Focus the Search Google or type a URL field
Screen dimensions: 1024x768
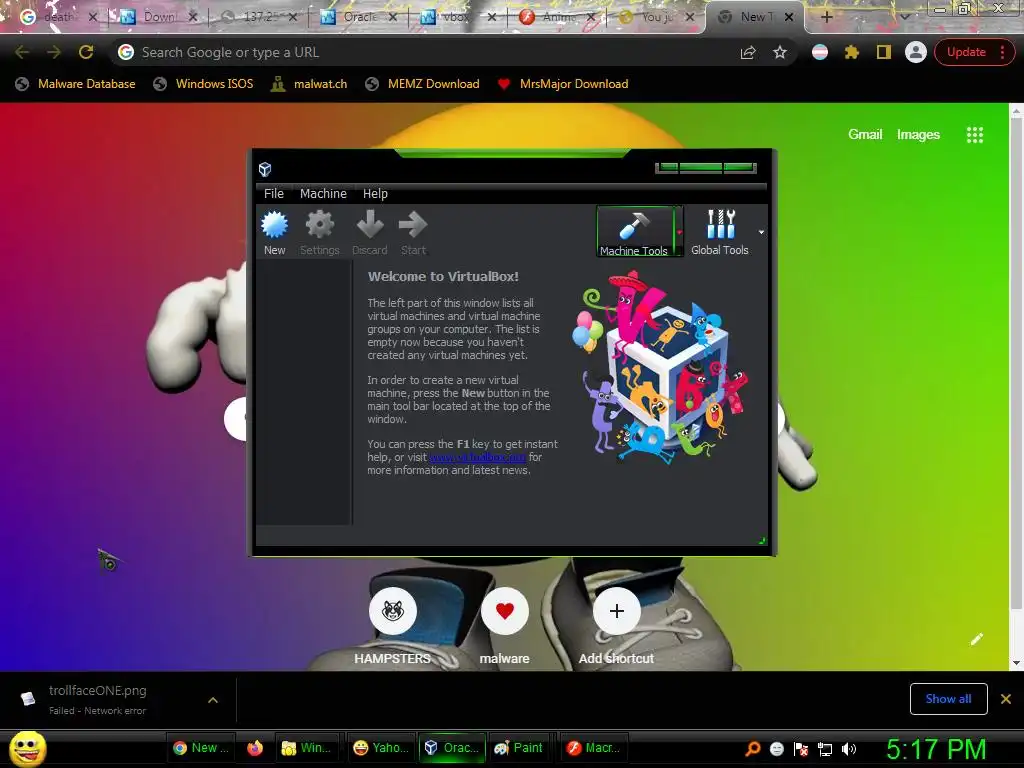pos(431,52)
